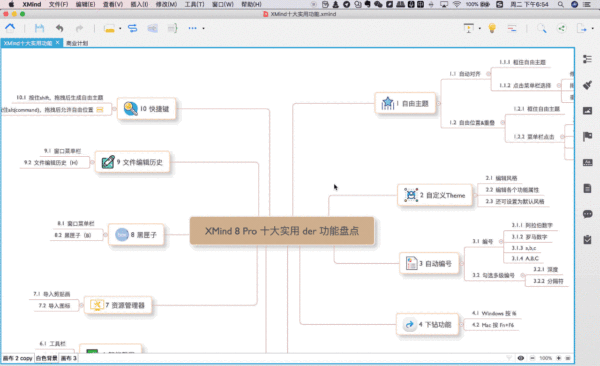Open dropdown arrow beside insert topic icon
This screenshot has width=600, height=366.
pyautogui.click(x=120, y=28)
